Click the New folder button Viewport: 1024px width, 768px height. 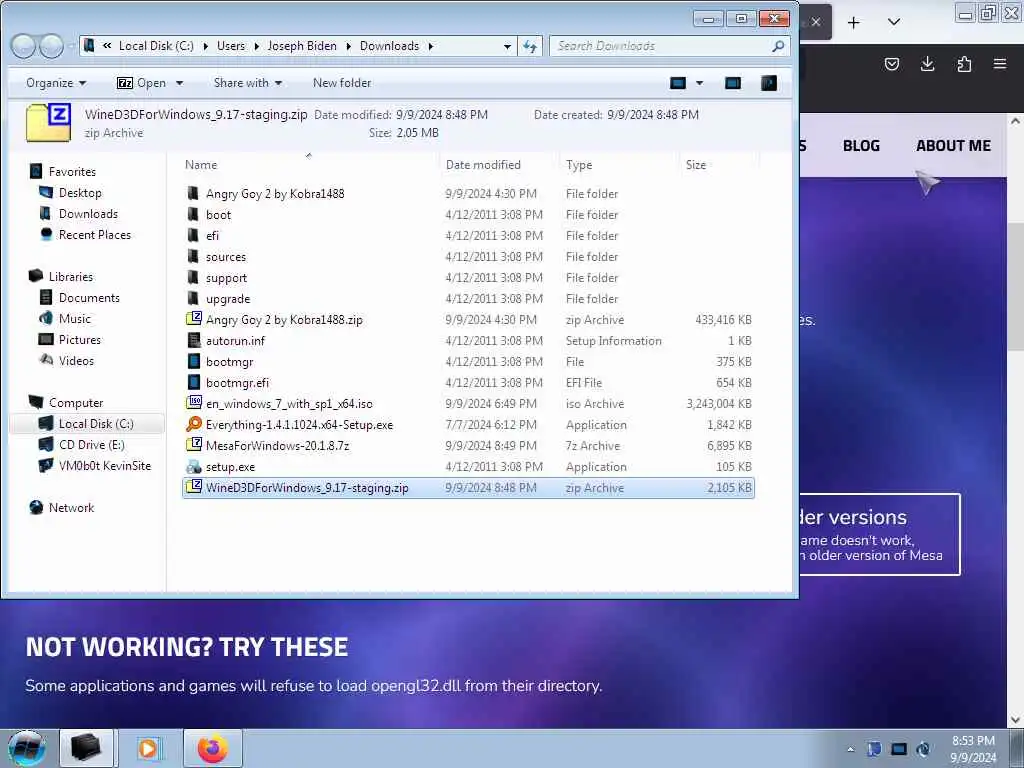point(342,83)
